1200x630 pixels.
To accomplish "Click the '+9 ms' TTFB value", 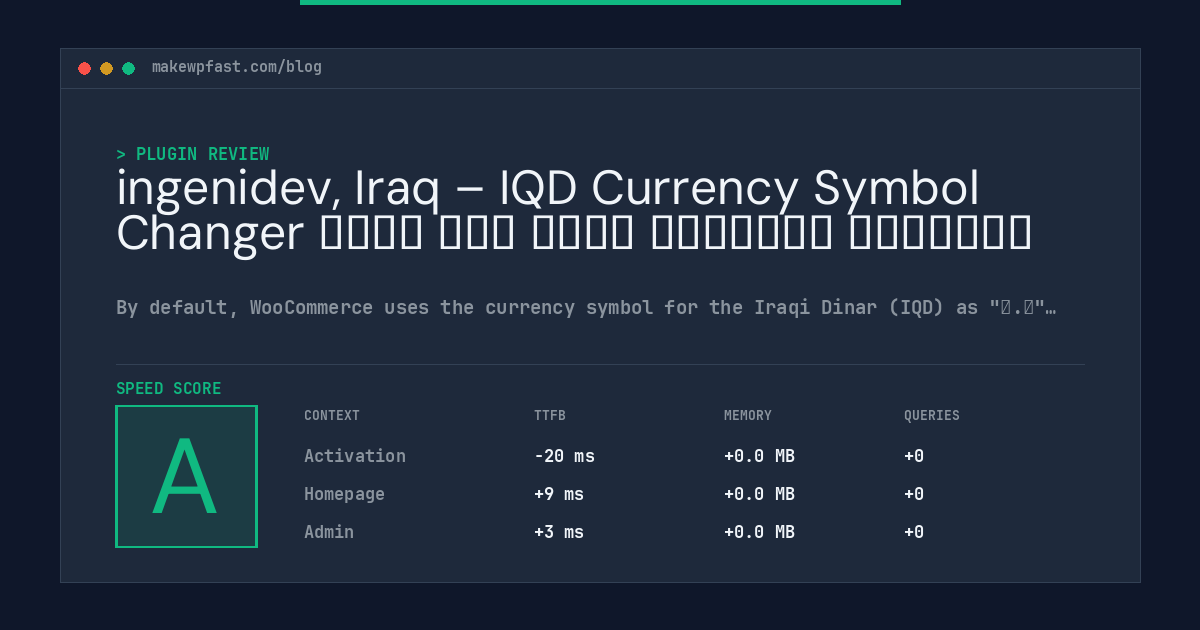I will point(559,494).
